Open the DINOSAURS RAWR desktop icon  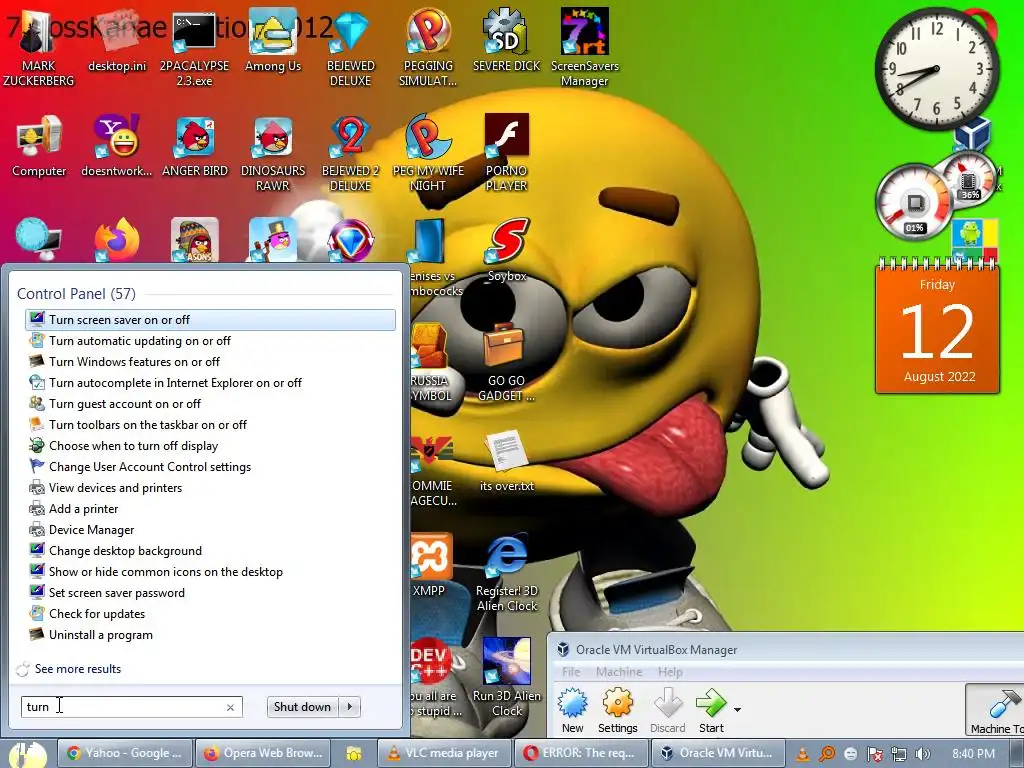point(273,152)
